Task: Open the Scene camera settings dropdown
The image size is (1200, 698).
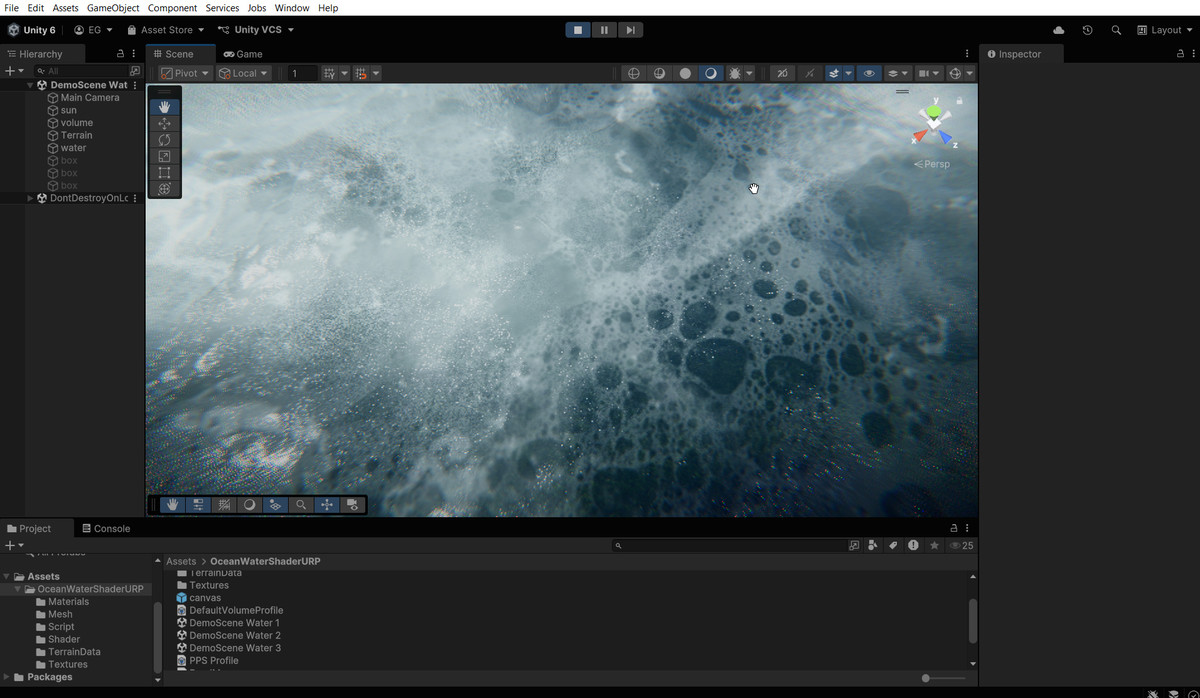Action: 929,73
